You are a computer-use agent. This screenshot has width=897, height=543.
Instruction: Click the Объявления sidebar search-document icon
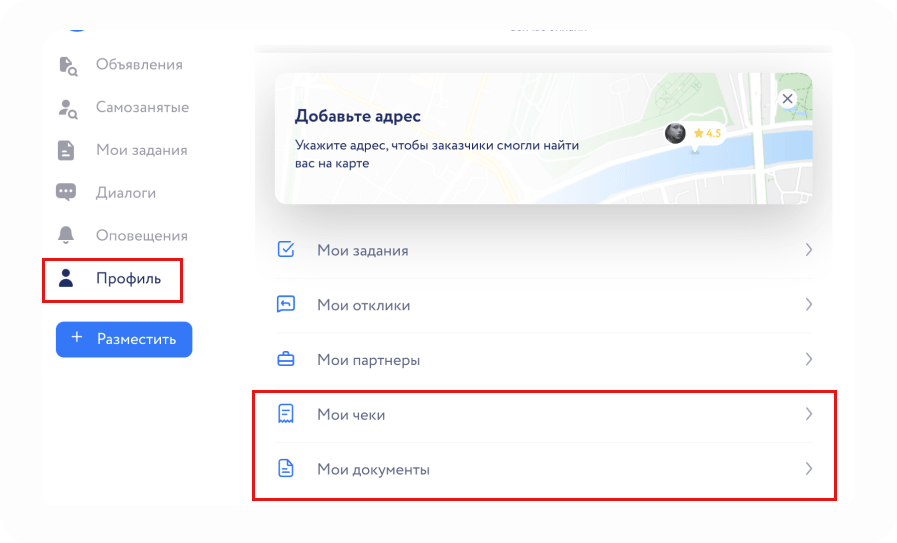(67, 65)
